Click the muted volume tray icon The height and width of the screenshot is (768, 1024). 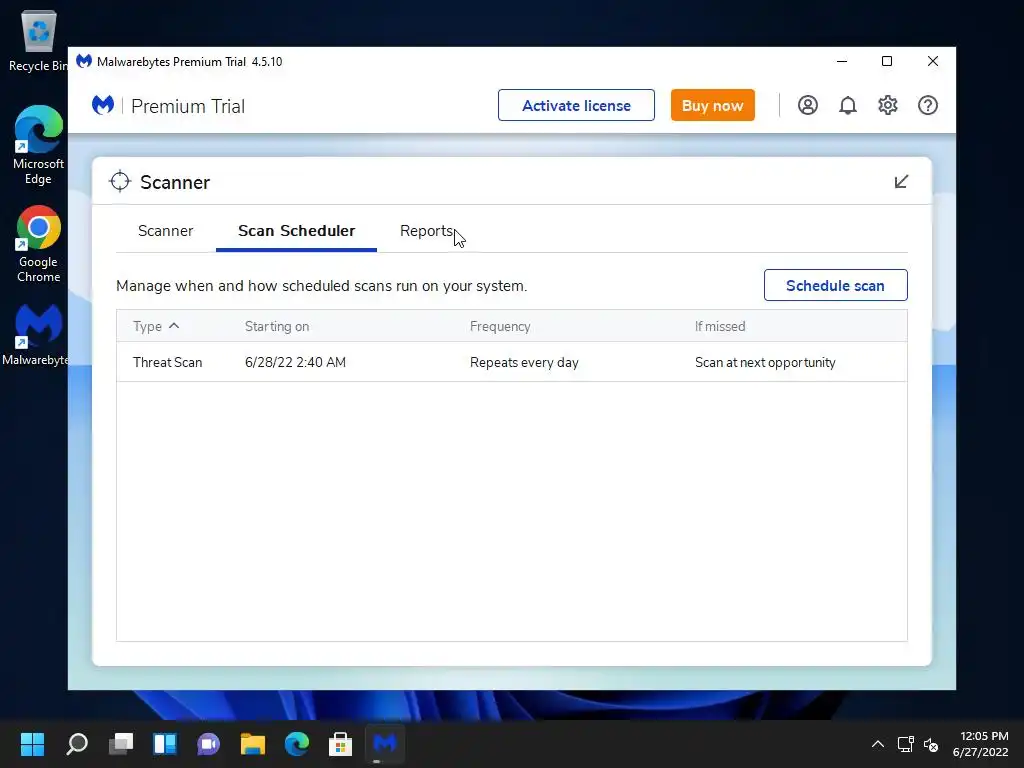[x=931, y=744]
